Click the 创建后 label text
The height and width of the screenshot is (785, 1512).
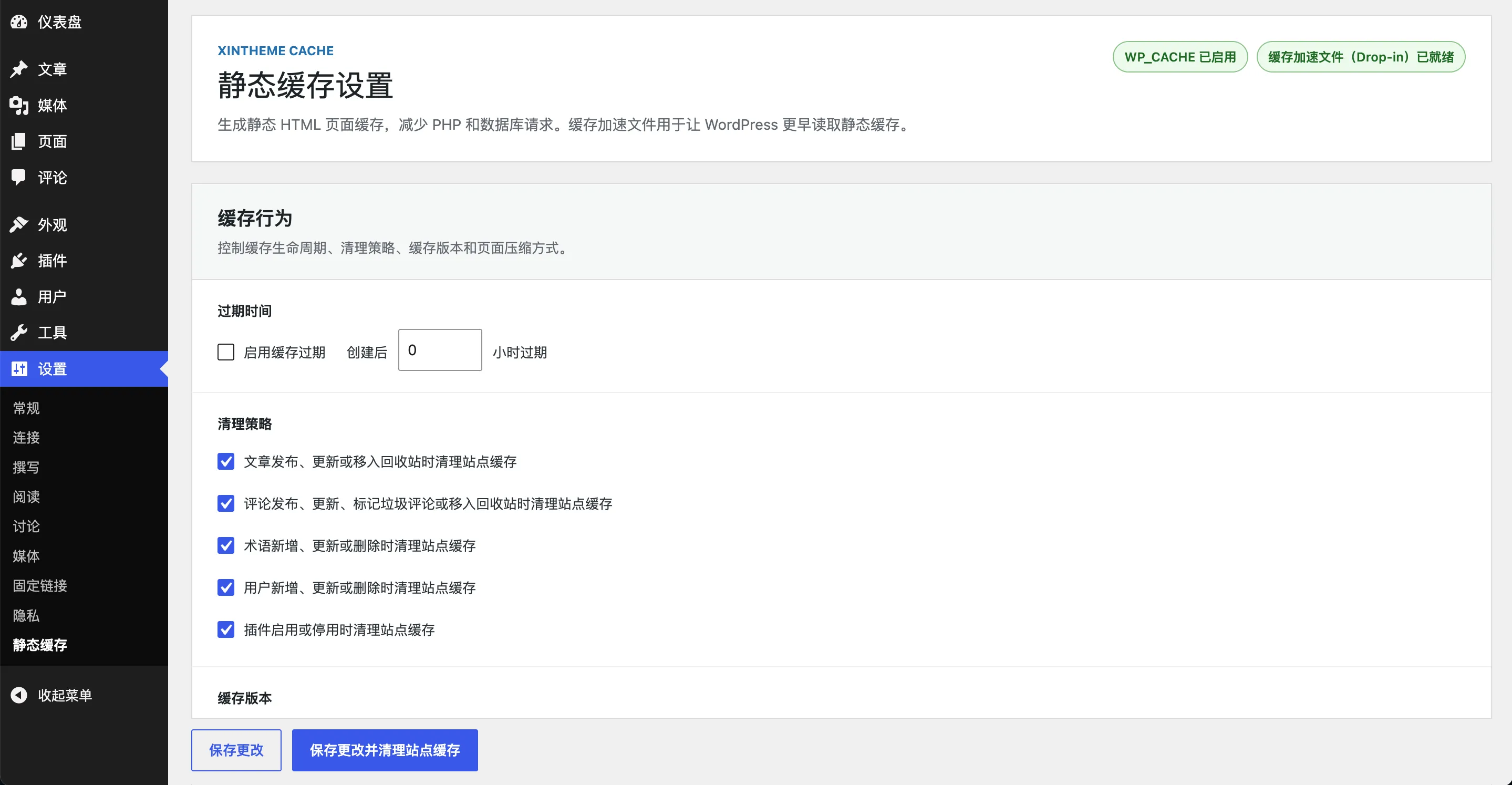click(x=367, y=352)
